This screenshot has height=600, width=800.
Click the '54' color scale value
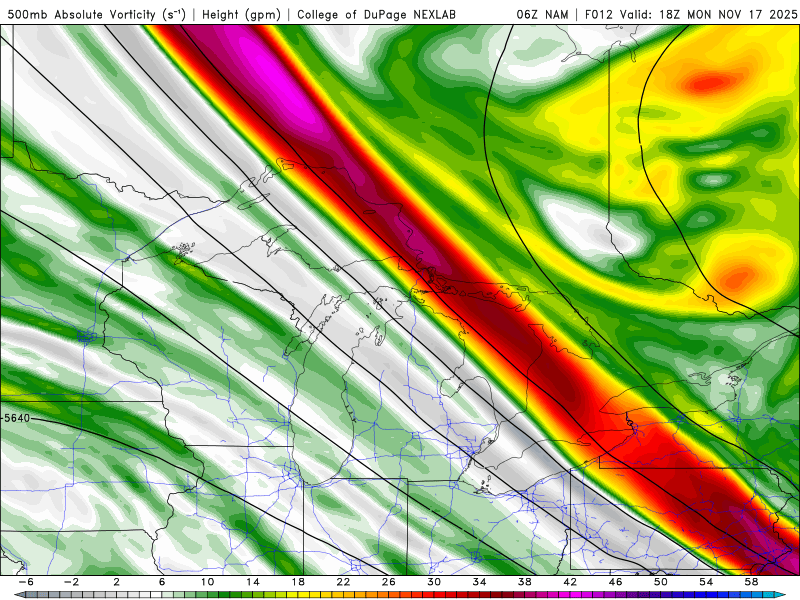(x=706, y=582)
